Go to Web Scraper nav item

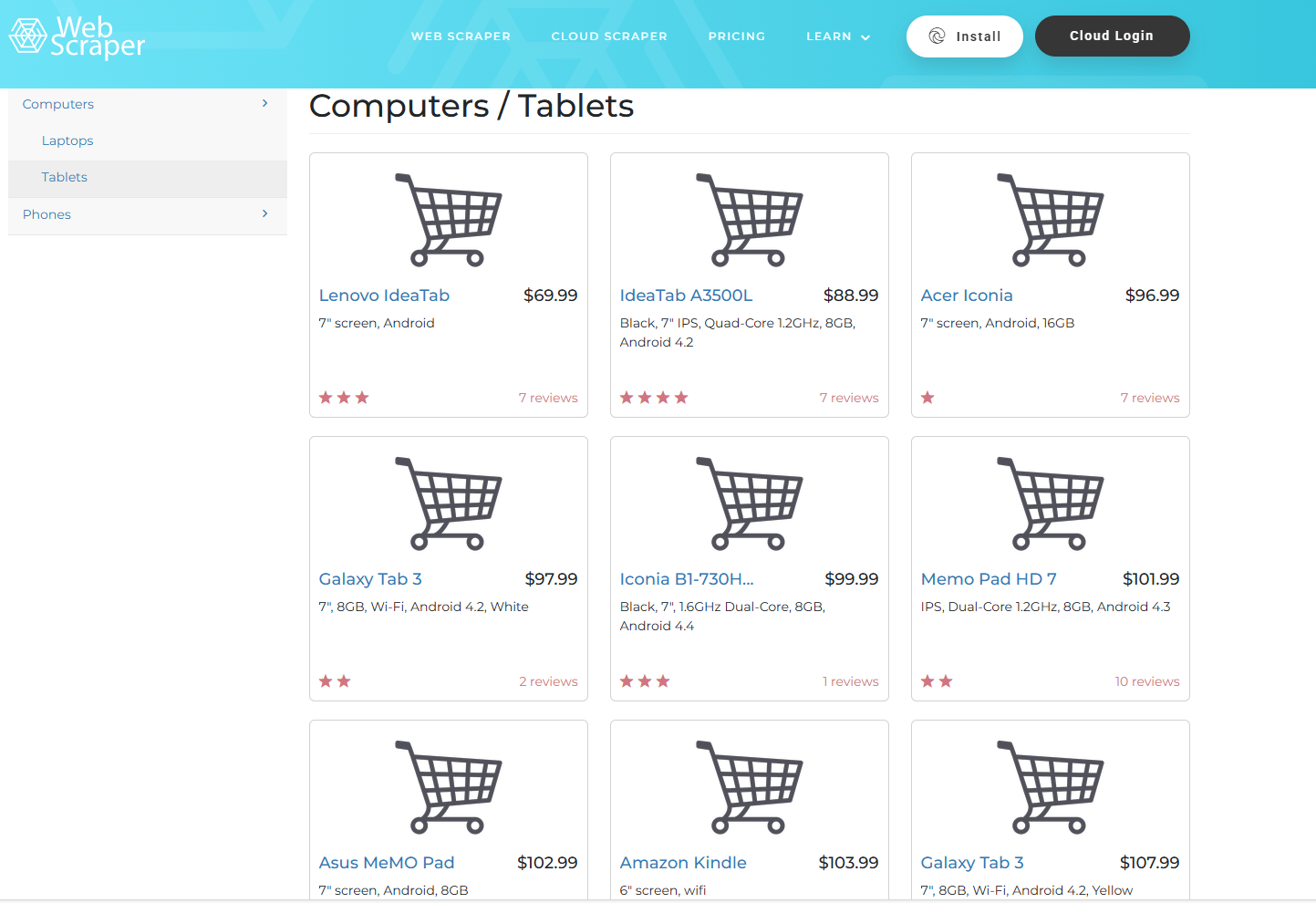tap(461, 36)
